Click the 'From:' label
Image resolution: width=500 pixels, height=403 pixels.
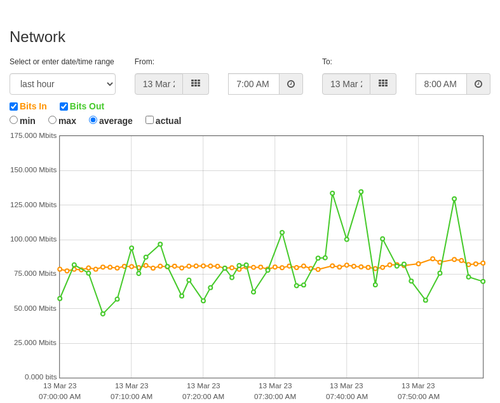tap(144, 62)
